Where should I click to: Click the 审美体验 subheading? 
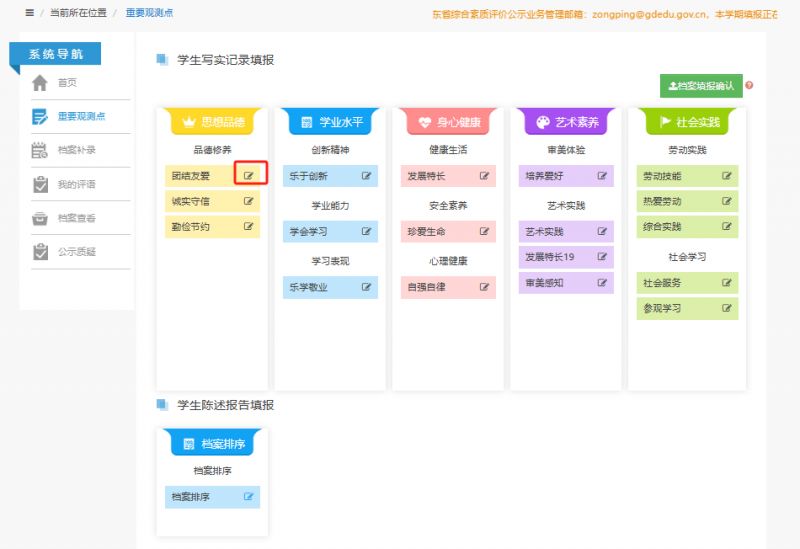pos(566,150)
